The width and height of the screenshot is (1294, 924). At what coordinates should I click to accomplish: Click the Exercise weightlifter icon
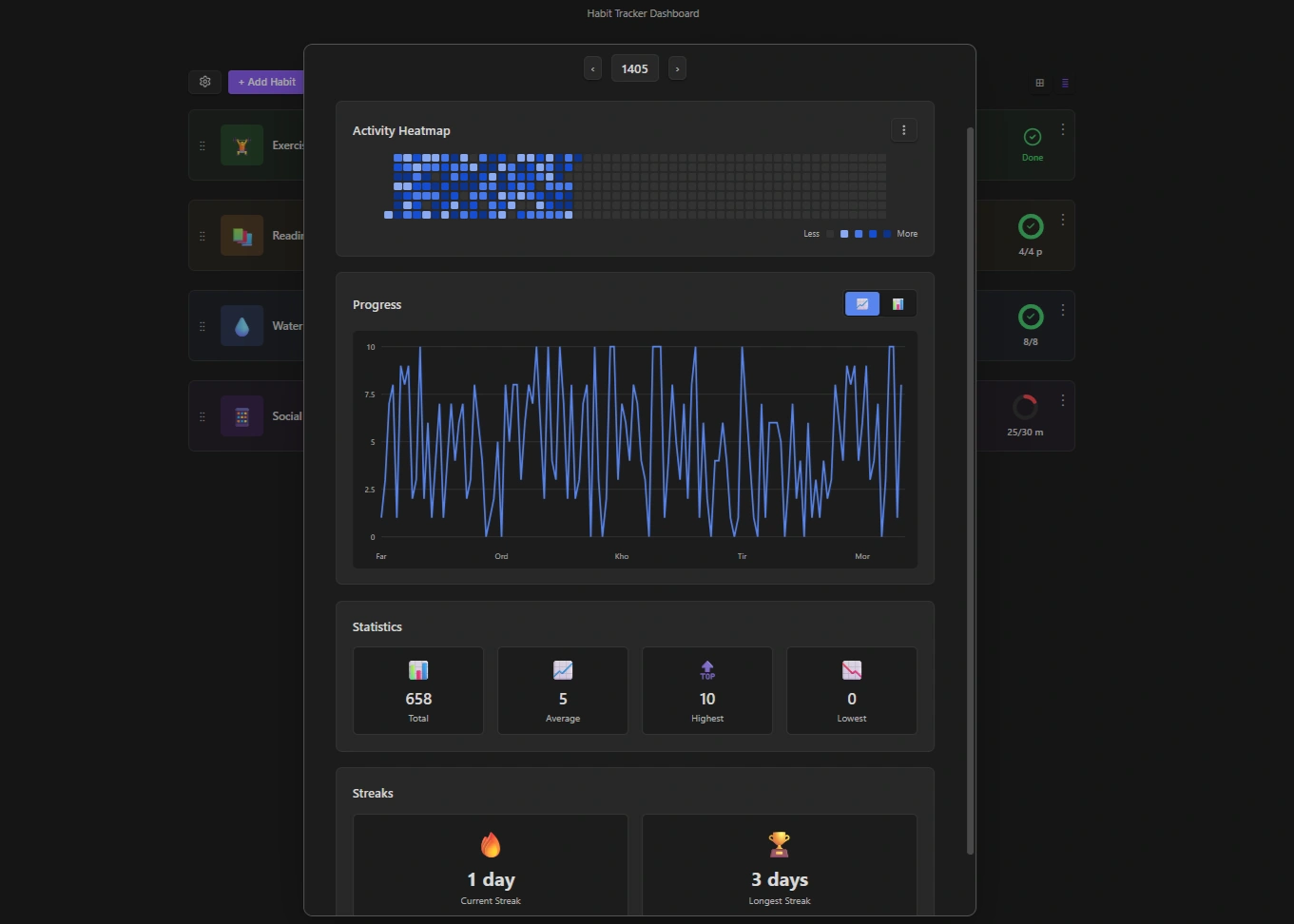click(242, 145)
